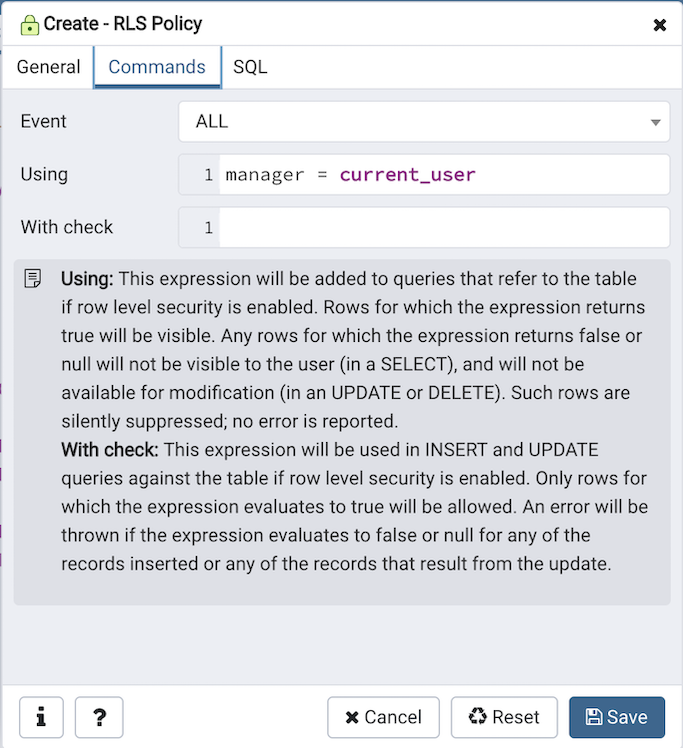Open the info (i) button
This screenshot has width=683, height=748.
[41, 717]
